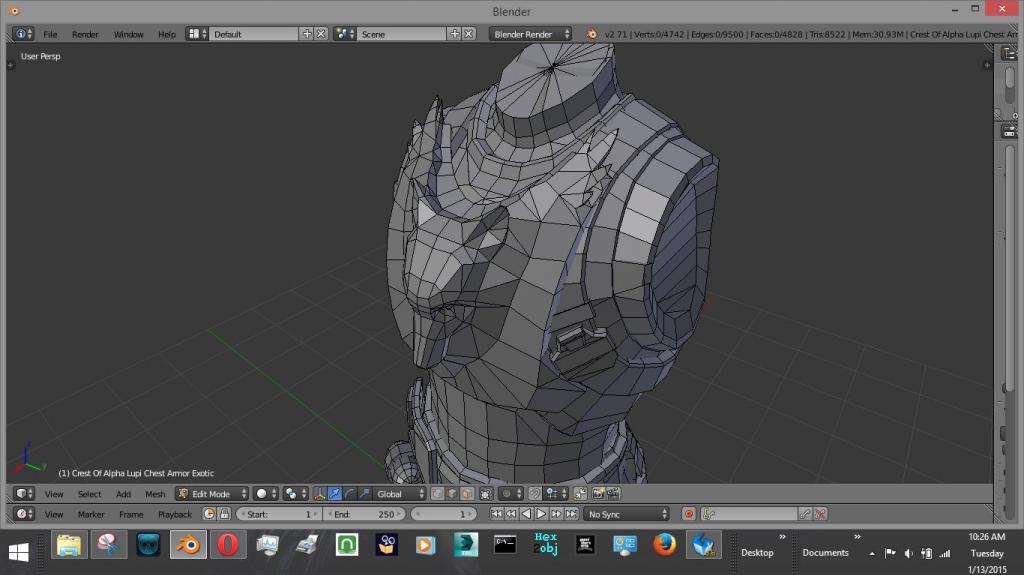Open the Blender Render engine dropdown
1024x575 pixels.
point(530,34)
